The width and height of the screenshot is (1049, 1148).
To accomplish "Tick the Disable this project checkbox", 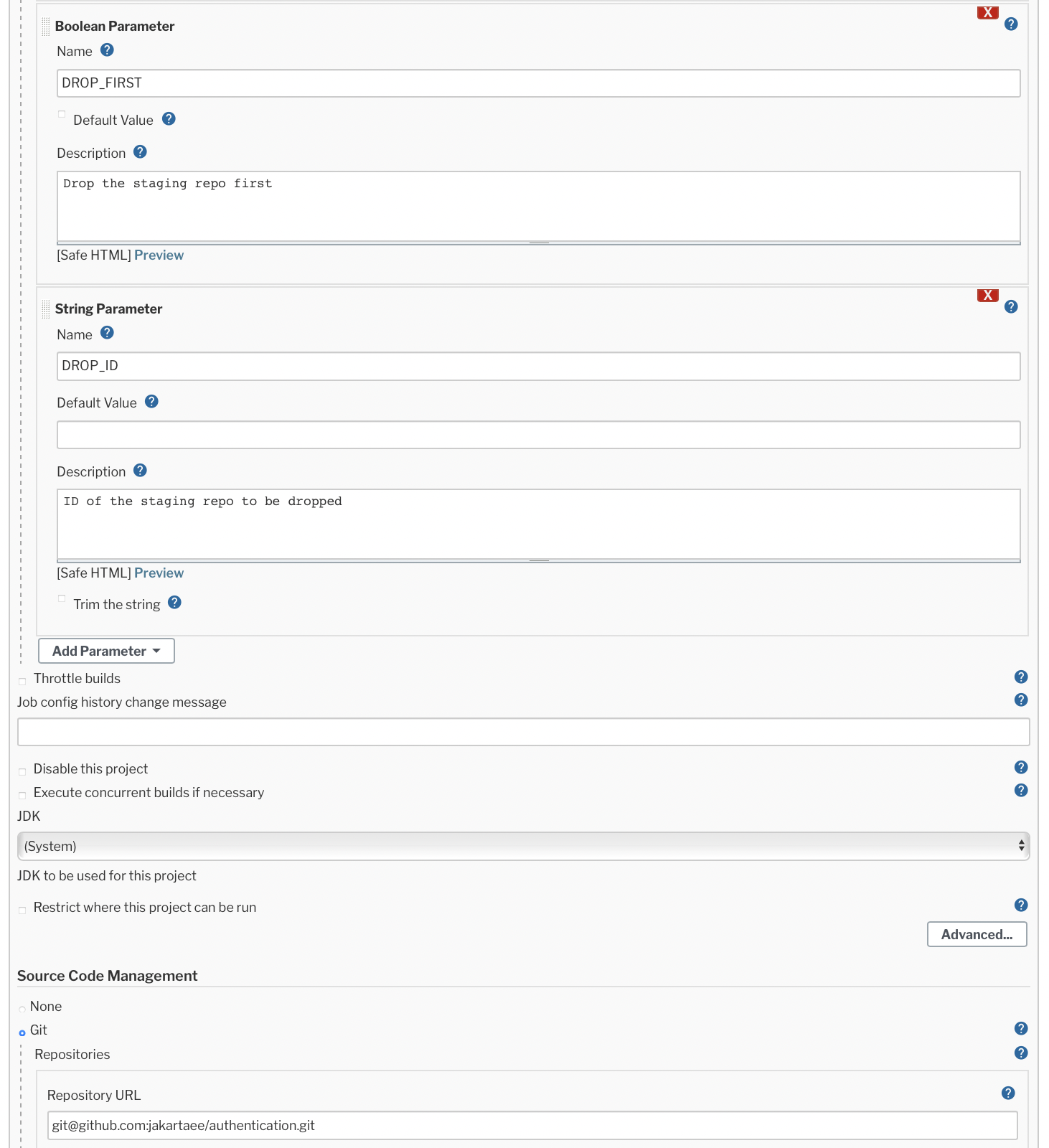I will pyautogui.click(x=22, y=771).
